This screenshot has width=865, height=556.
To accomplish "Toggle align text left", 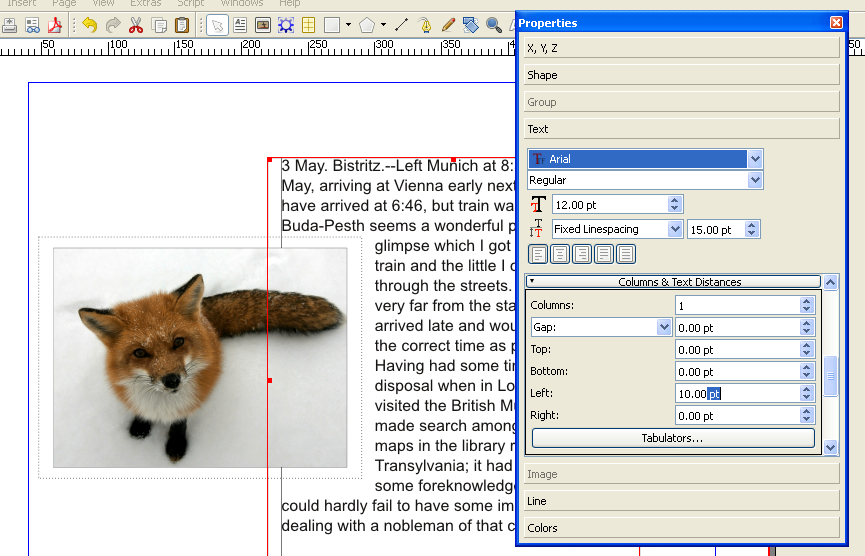I will (x=538, y=254).
